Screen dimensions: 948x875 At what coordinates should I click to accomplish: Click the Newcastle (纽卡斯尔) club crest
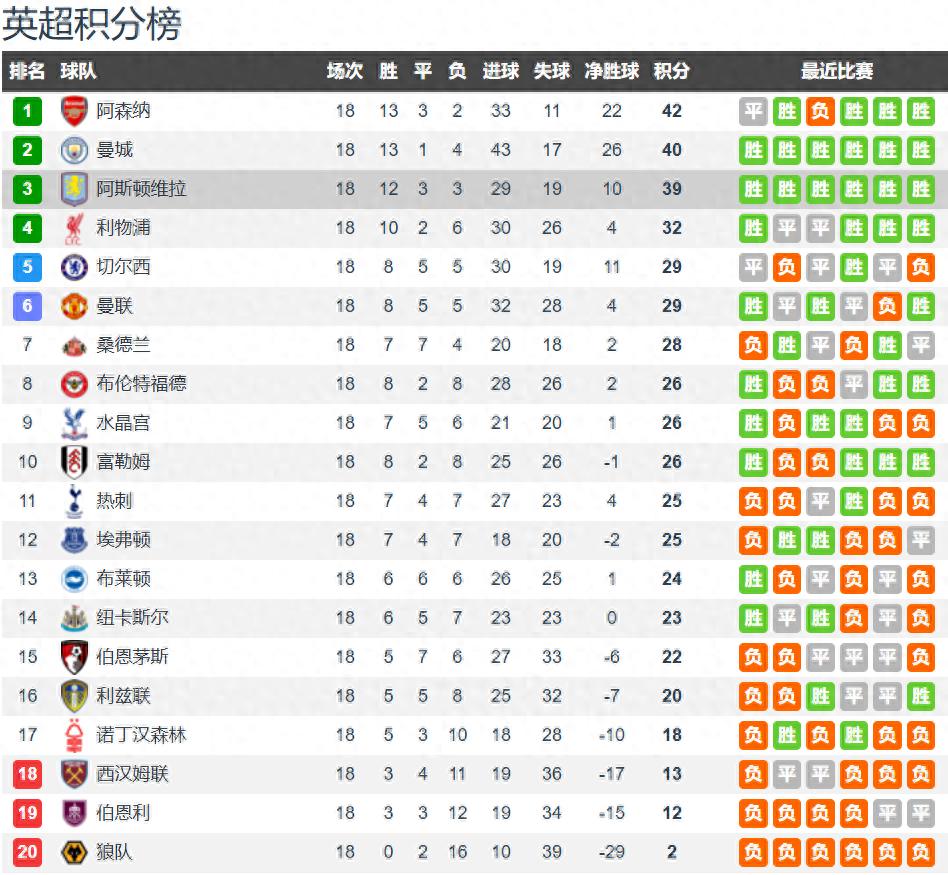(x=73, y=618)
